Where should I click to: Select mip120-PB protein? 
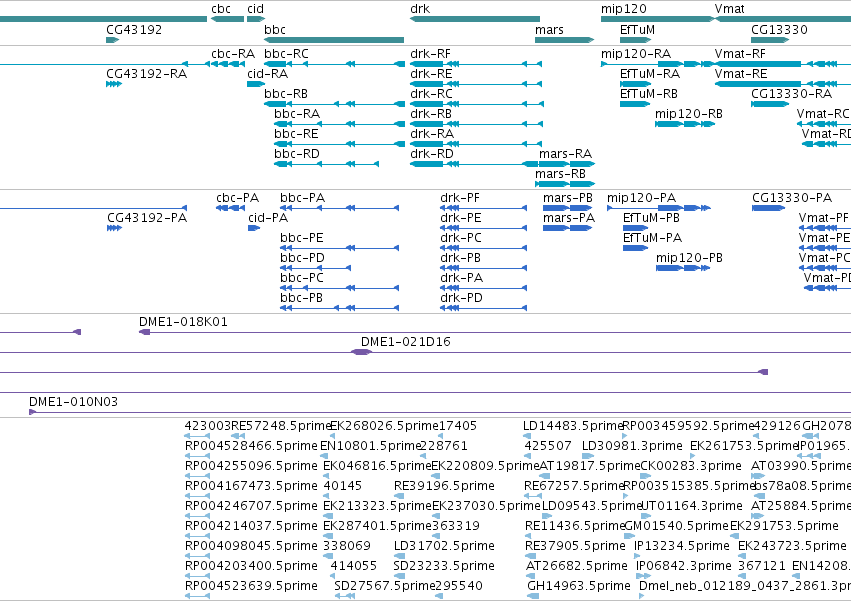pyautogui.click(x=683, y=268)
